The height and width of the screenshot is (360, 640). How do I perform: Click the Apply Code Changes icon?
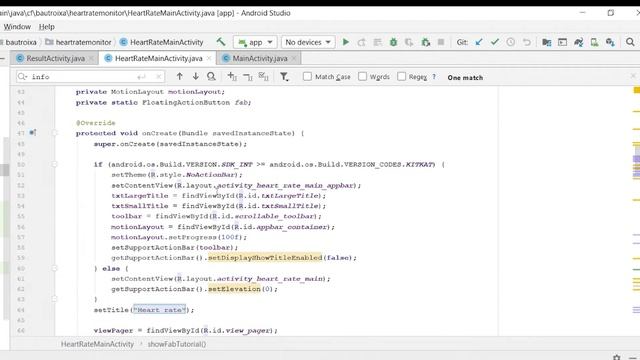point(378,42)
